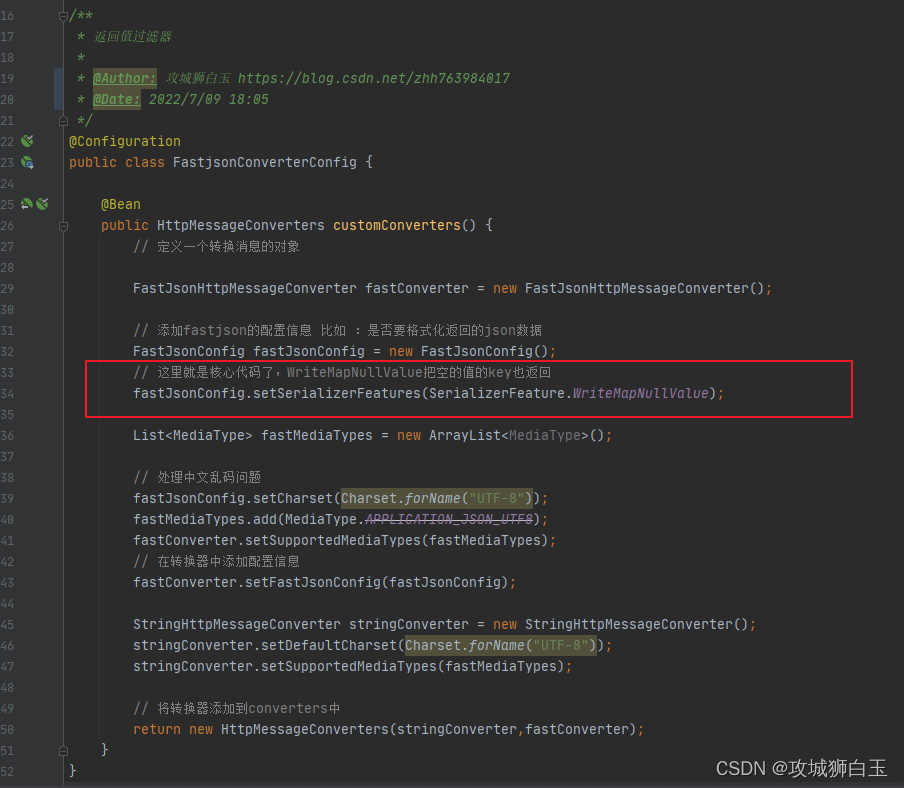Click the HttpMessageConverters return type on line 26
Viewport: 904px width, 788px height.
pos(240,225)
